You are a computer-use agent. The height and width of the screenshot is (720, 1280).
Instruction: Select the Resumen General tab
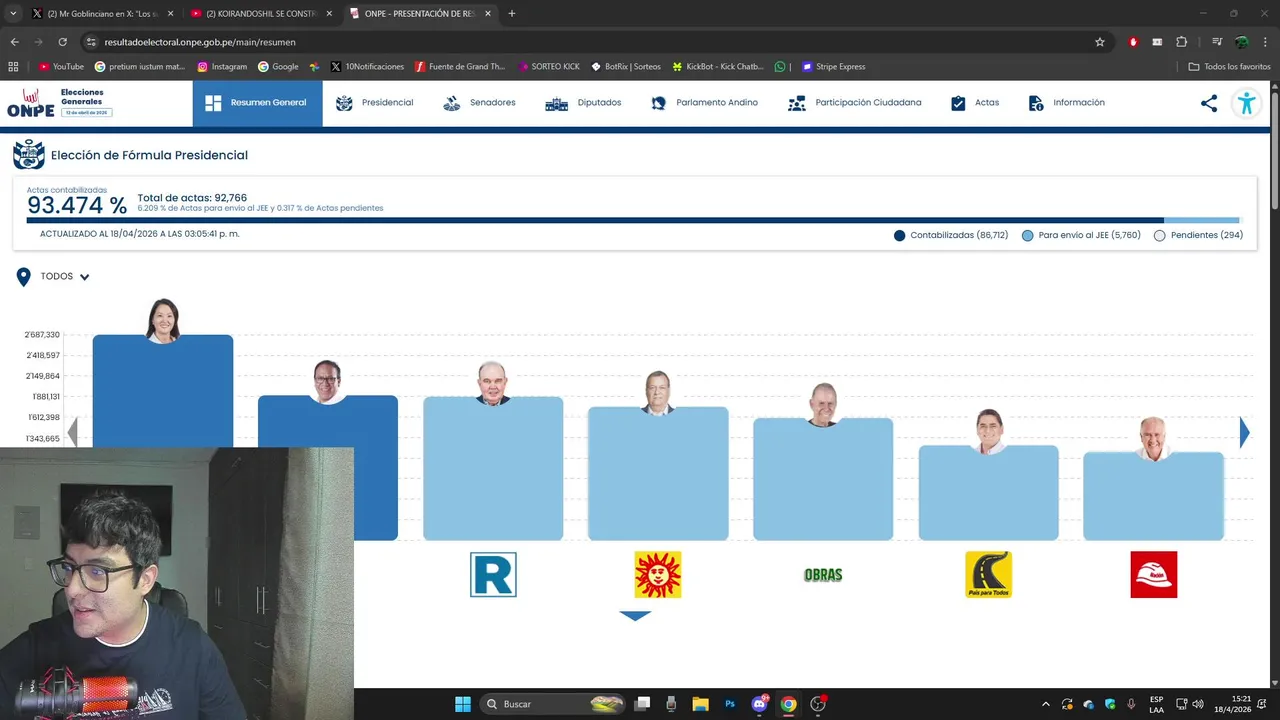257,103
